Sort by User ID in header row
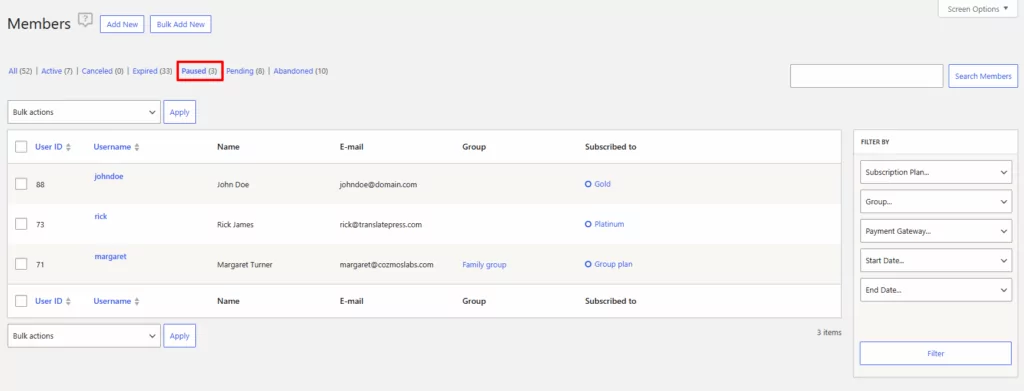This screenshot has width=1024, height=391. point(52,147)
